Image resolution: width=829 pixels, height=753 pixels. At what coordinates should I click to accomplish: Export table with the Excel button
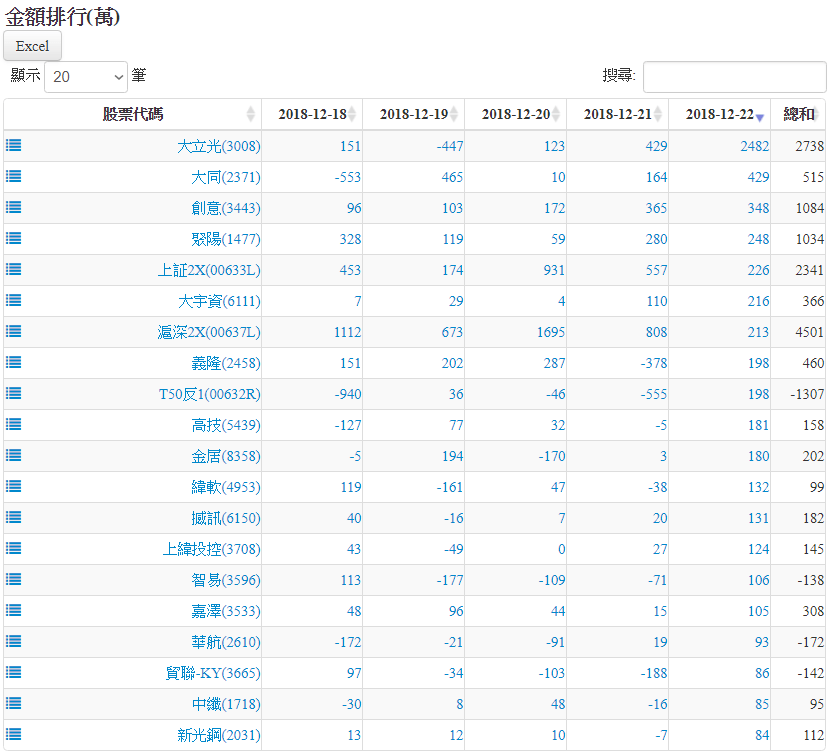tap(33, 46)
